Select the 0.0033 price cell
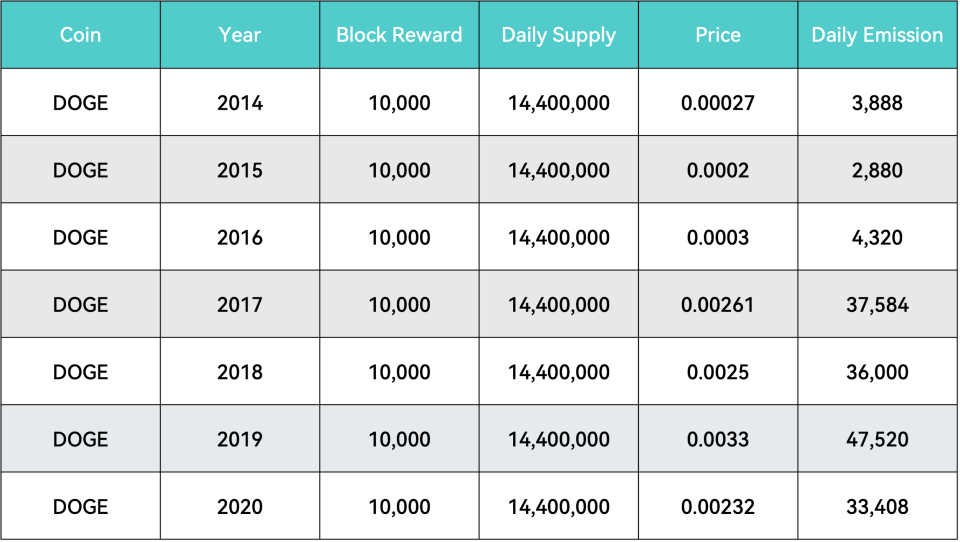 (718, 439)
